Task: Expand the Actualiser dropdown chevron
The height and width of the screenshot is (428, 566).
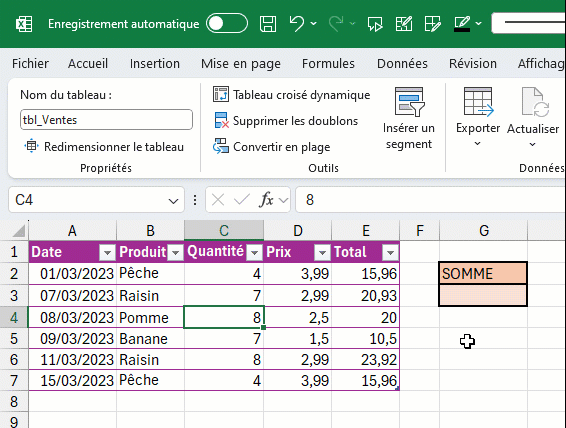Action: tap(532, 144)
